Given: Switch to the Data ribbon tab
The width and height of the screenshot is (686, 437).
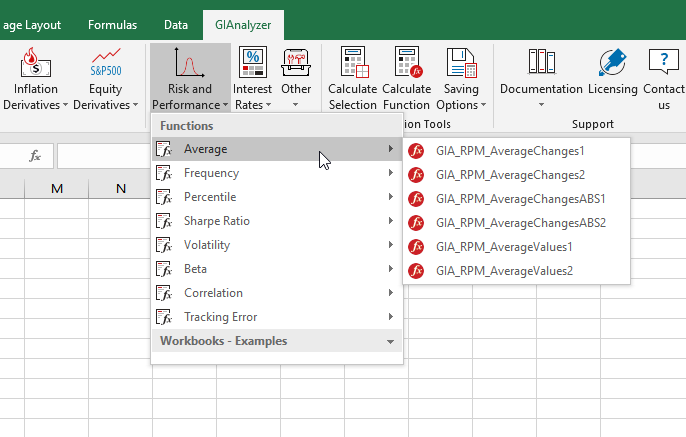Looking at the screenshot, I should click(176, 25).
